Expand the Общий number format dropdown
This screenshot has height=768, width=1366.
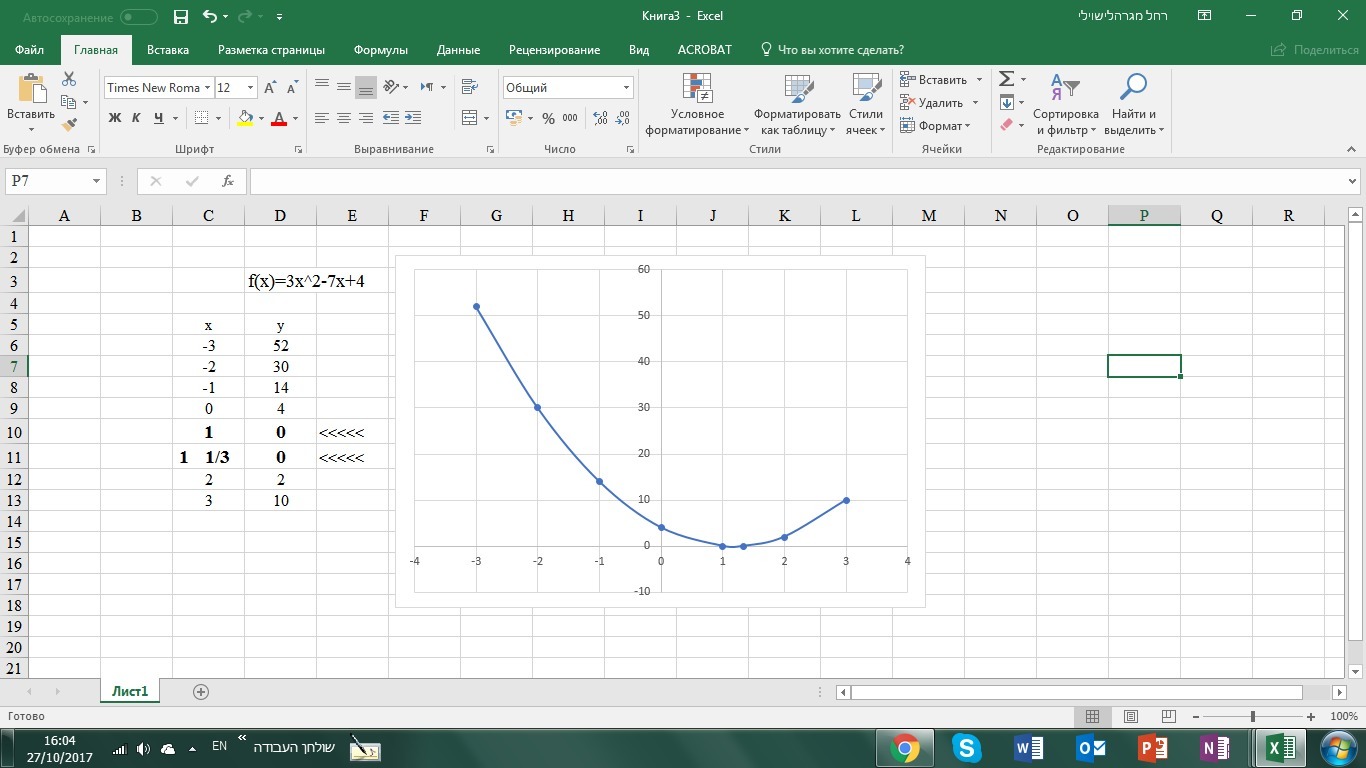tap(626, 88)
